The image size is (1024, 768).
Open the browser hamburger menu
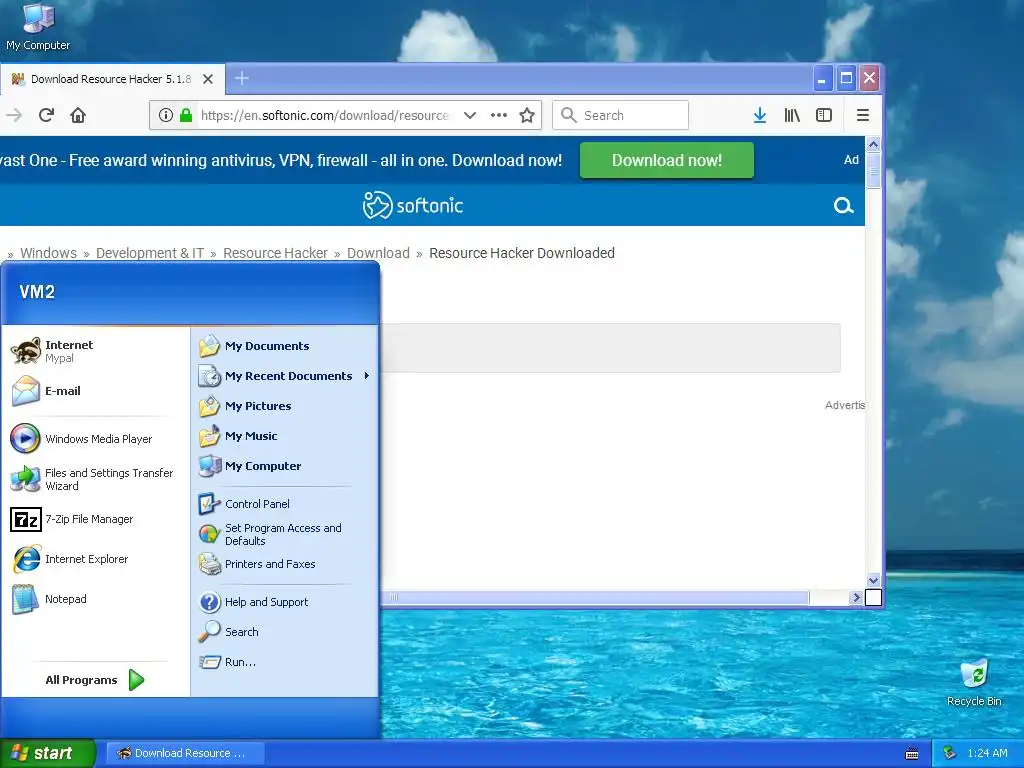(x=863, y=116)
